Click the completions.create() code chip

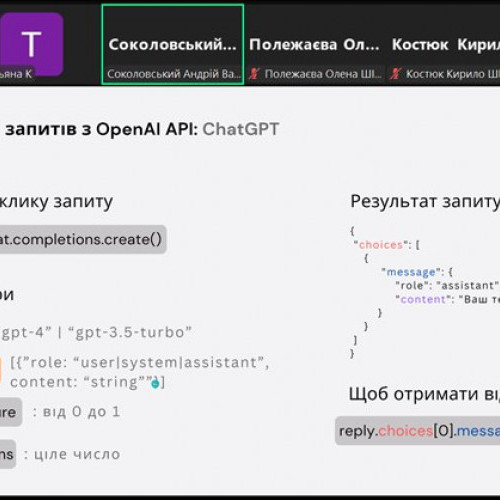(x=81, y=239)
